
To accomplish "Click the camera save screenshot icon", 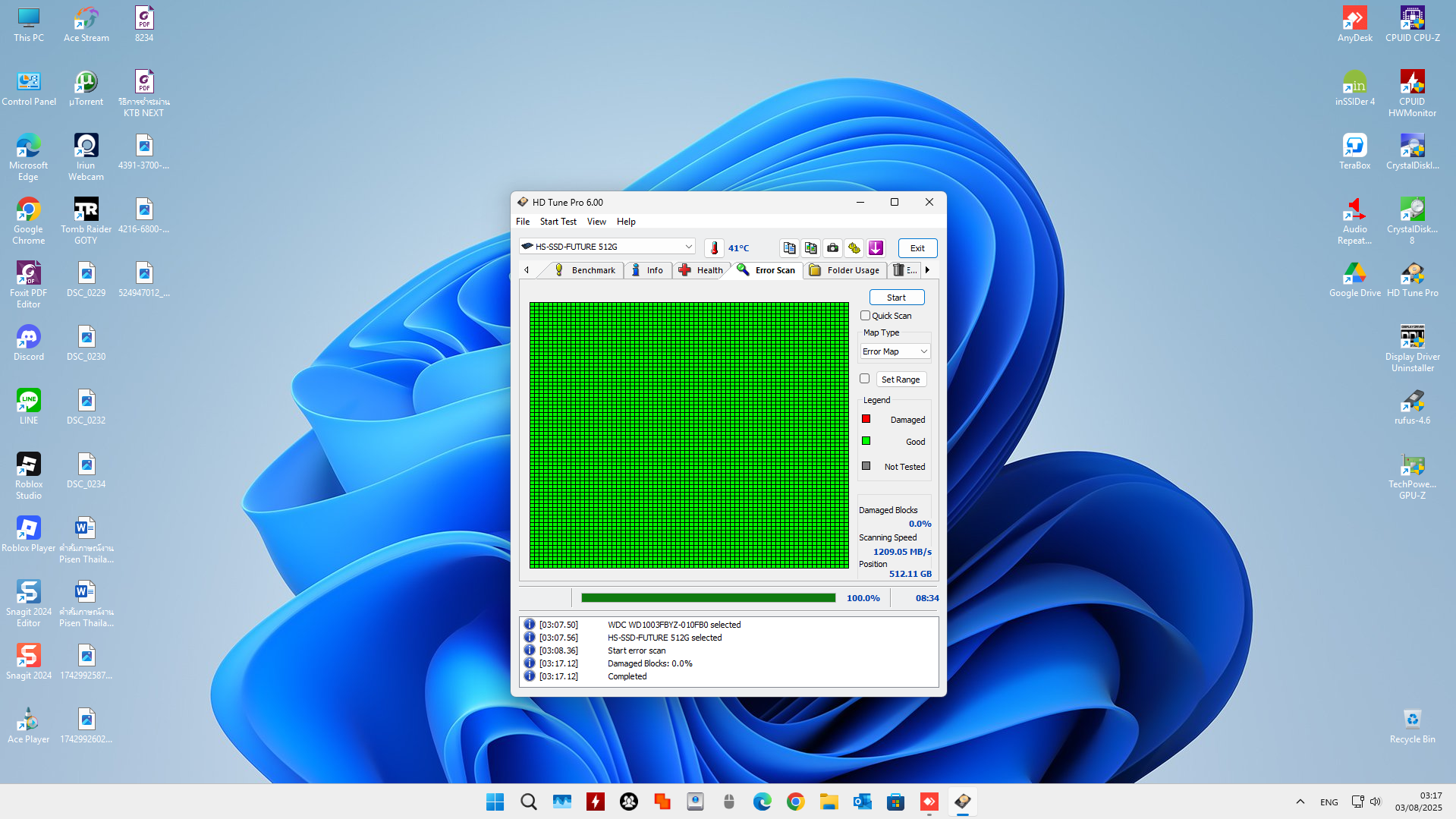I will 832,248.
